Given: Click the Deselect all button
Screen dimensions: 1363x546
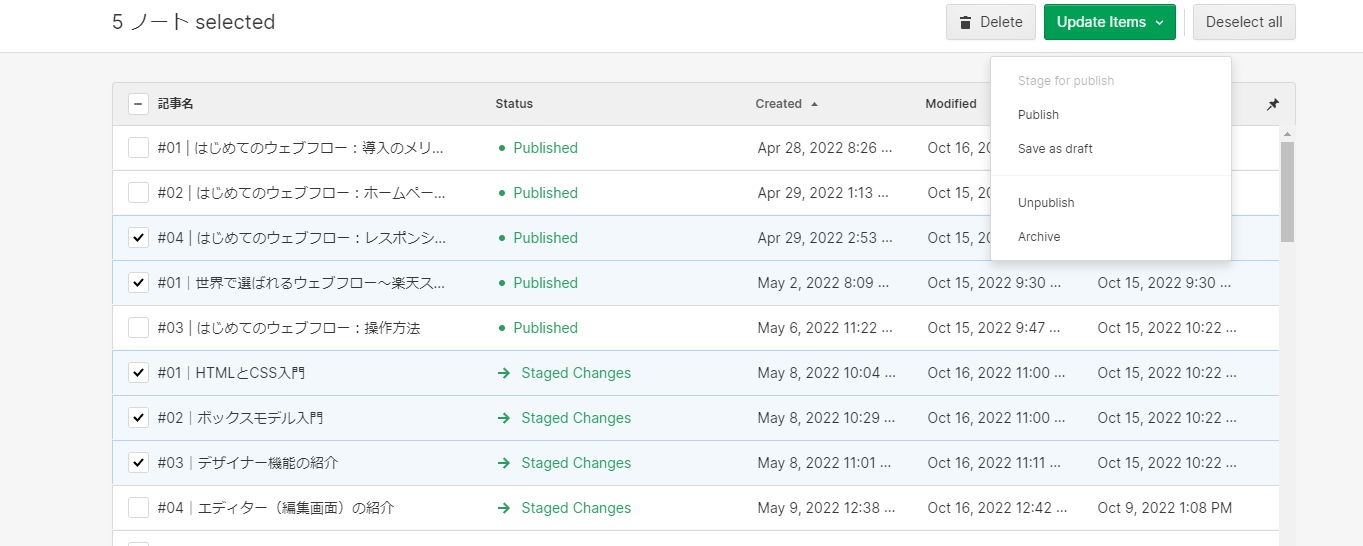Looking at the screenshot, I should (1244, 22).
